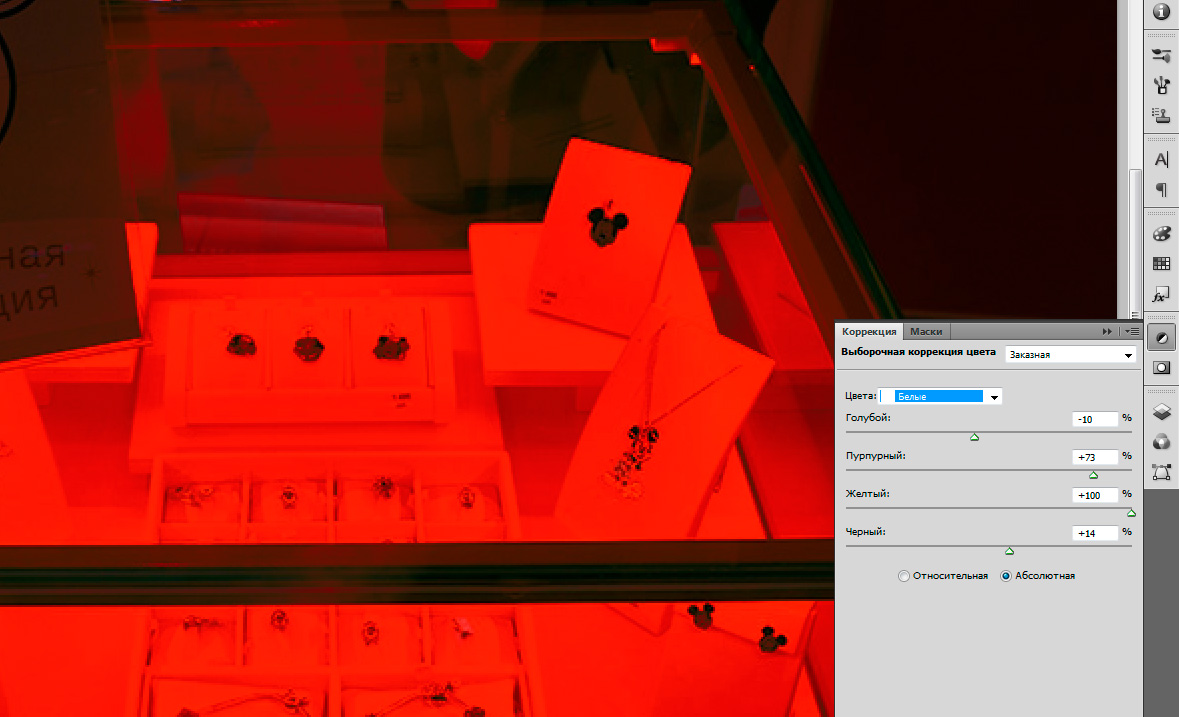Click the Желтый label
Screen dimensions: 1179x717
pos(867,494)
